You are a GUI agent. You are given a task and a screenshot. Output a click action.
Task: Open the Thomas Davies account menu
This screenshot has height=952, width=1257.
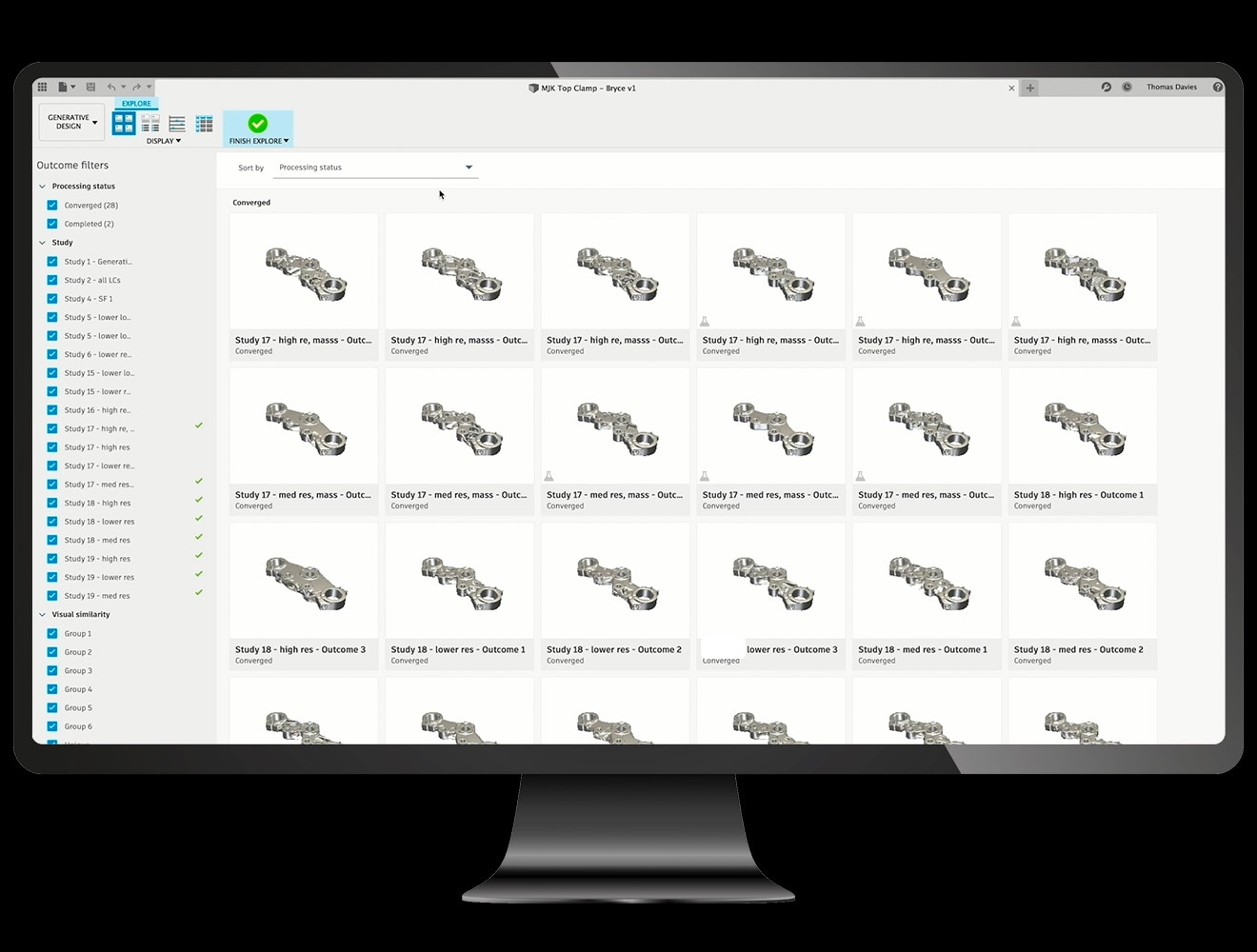coord(1171,87)
